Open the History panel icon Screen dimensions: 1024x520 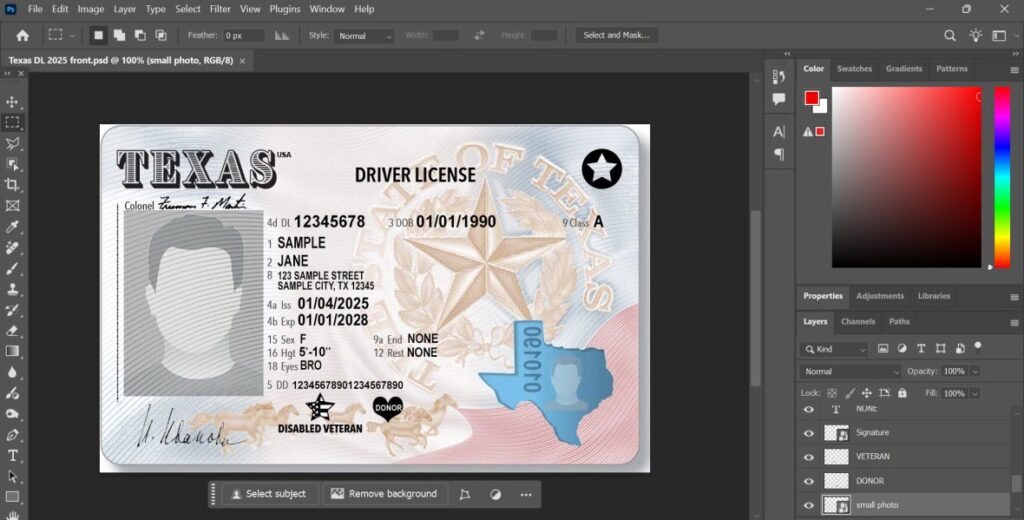pos(778,77)
